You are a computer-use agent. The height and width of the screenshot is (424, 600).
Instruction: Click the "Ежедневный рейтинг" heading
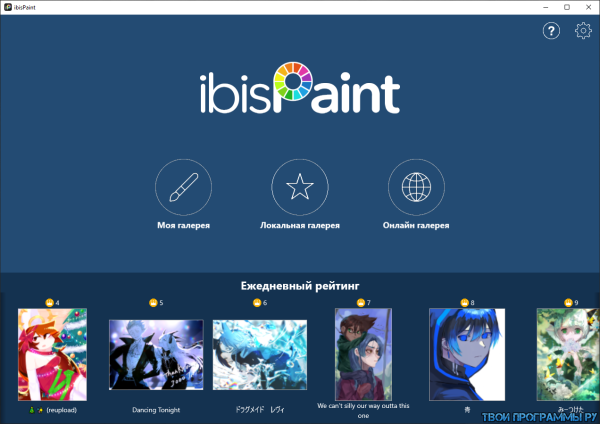tap(300, 286)
